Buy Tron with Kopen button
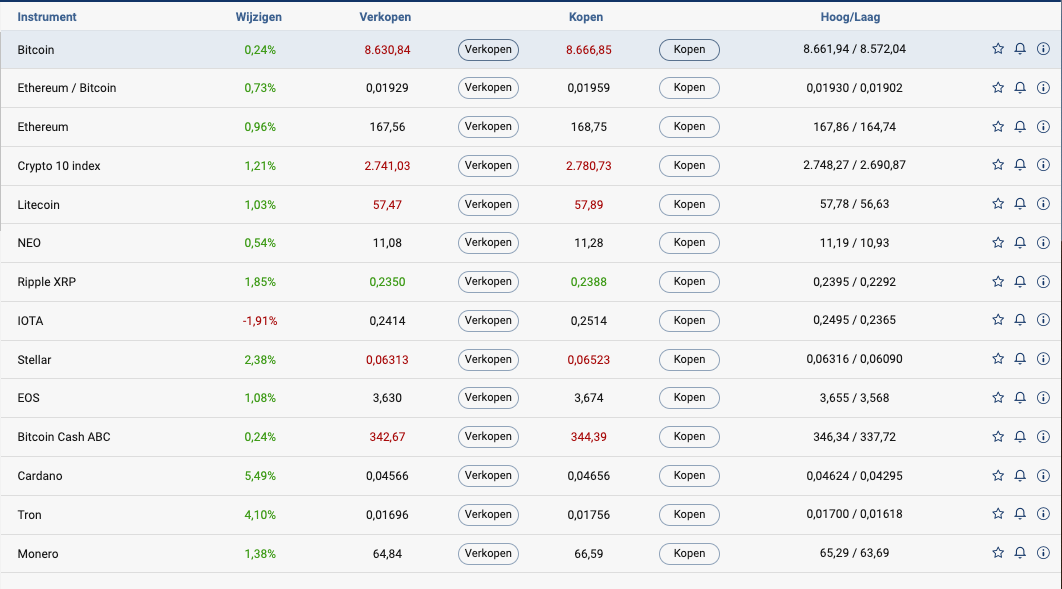 pos(689,515)
